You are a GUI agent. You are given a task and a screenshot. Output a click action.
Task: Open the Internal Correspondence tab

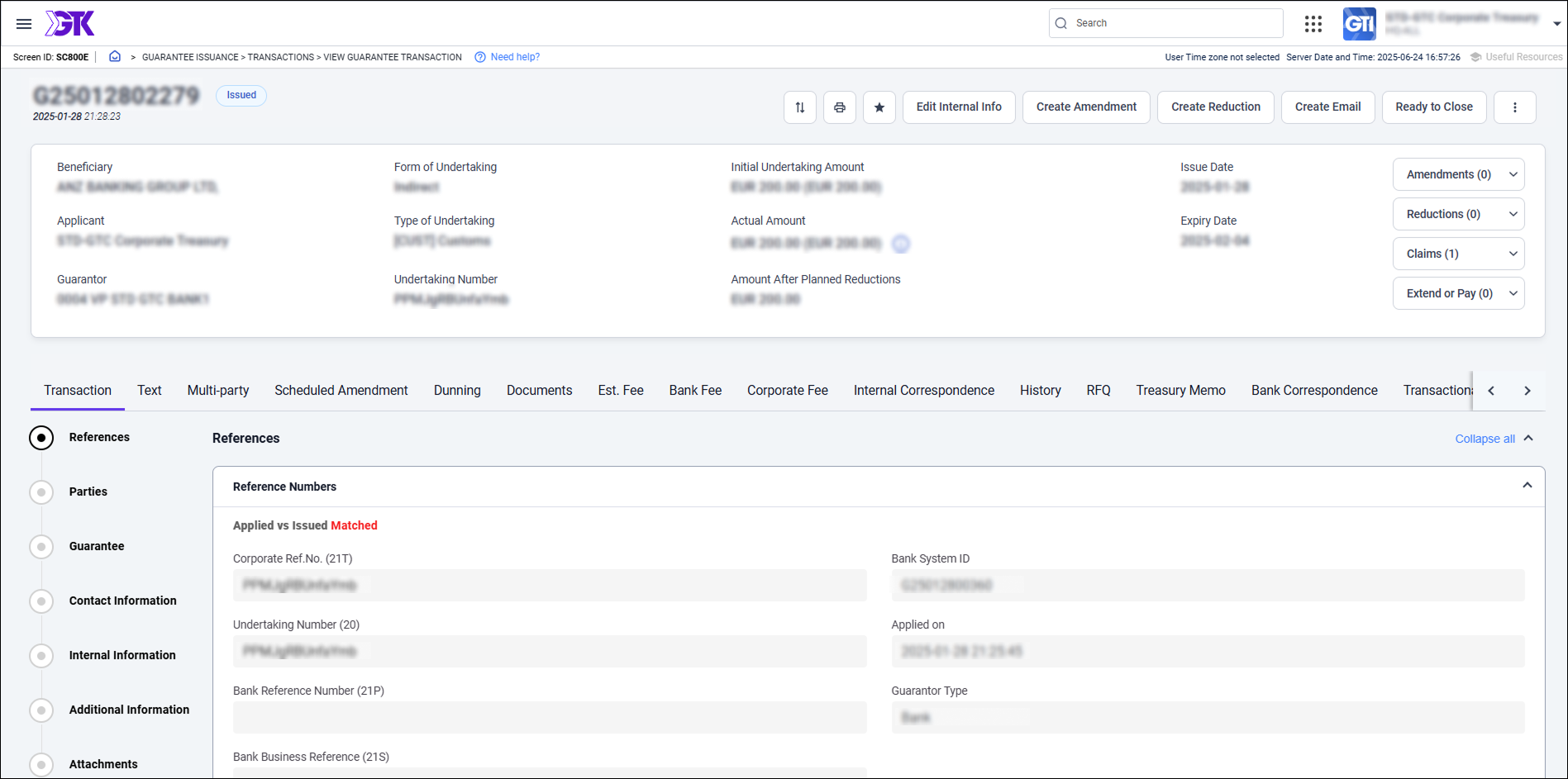[924, 390]
